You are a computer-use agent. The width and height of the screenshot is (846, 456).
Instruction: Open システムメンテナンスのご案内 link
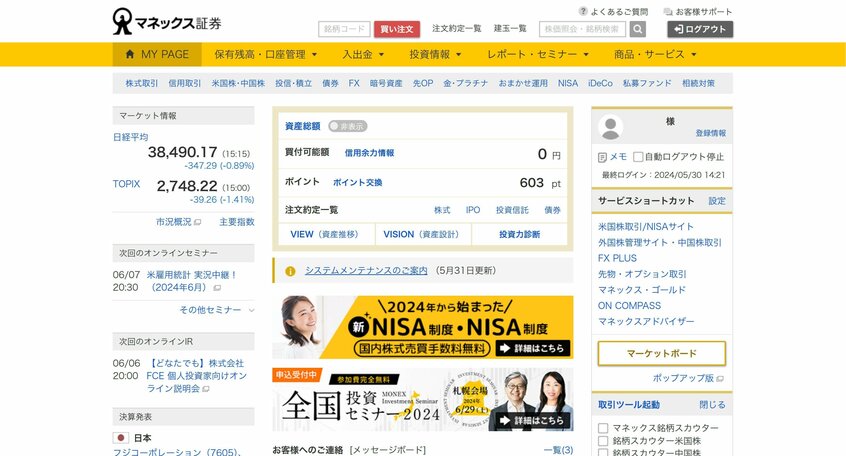tap(366, 270)
